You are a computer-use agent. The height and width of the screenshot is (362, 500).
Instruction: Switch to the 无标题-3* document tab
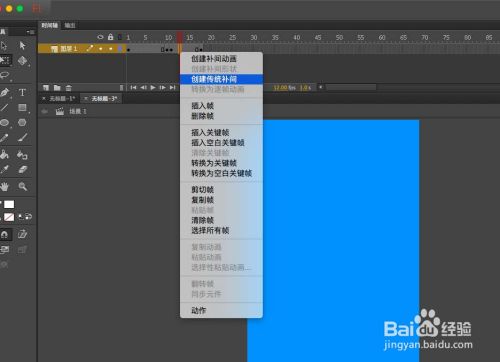click(x=104, y=99)
